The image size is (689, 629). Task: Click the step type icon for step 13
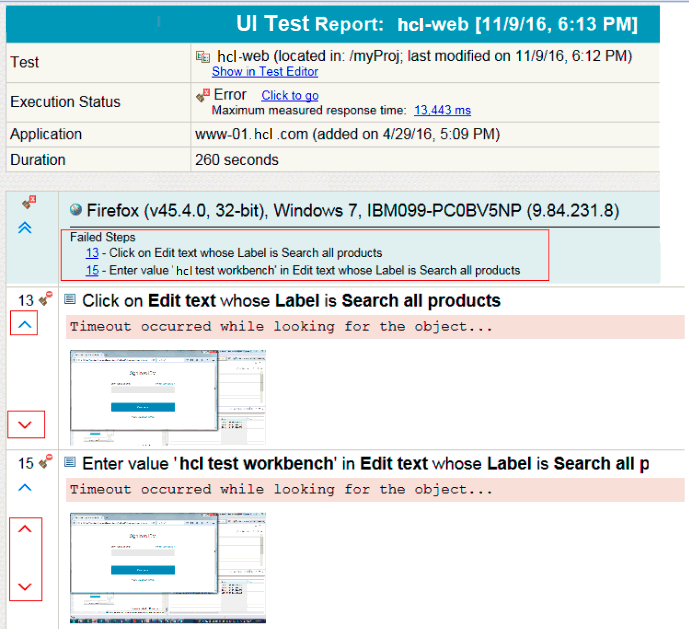coord(70,299)
